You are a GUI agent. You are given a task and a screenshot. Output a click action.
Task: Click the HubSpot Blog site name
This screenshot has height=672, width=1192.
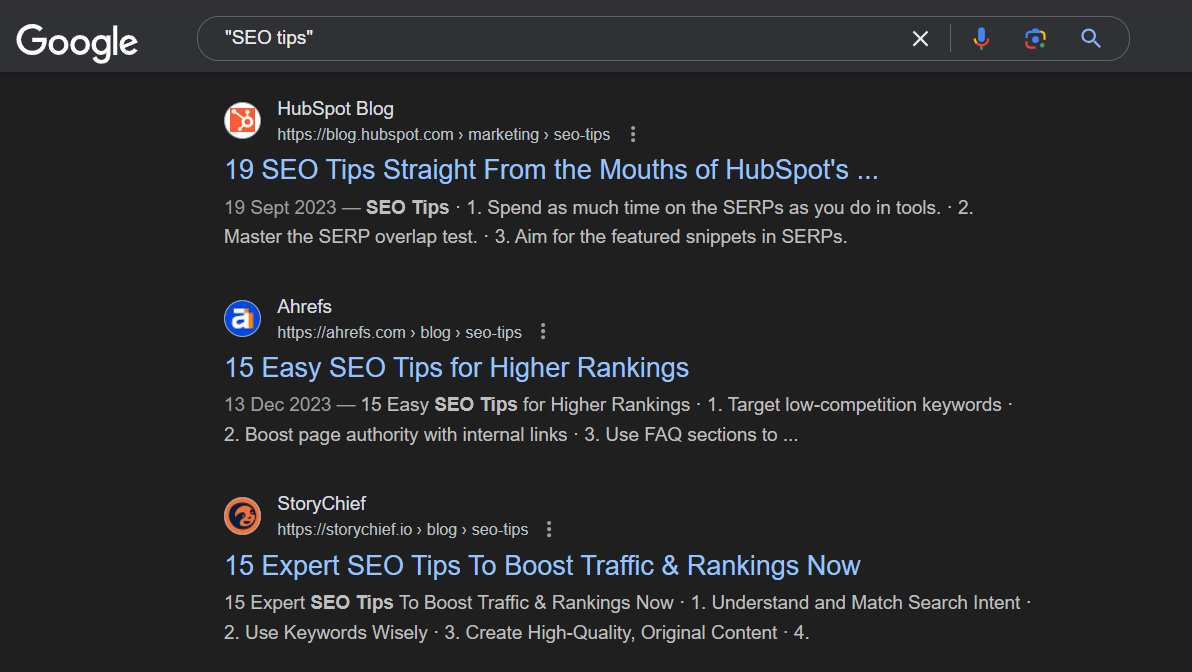335,109
